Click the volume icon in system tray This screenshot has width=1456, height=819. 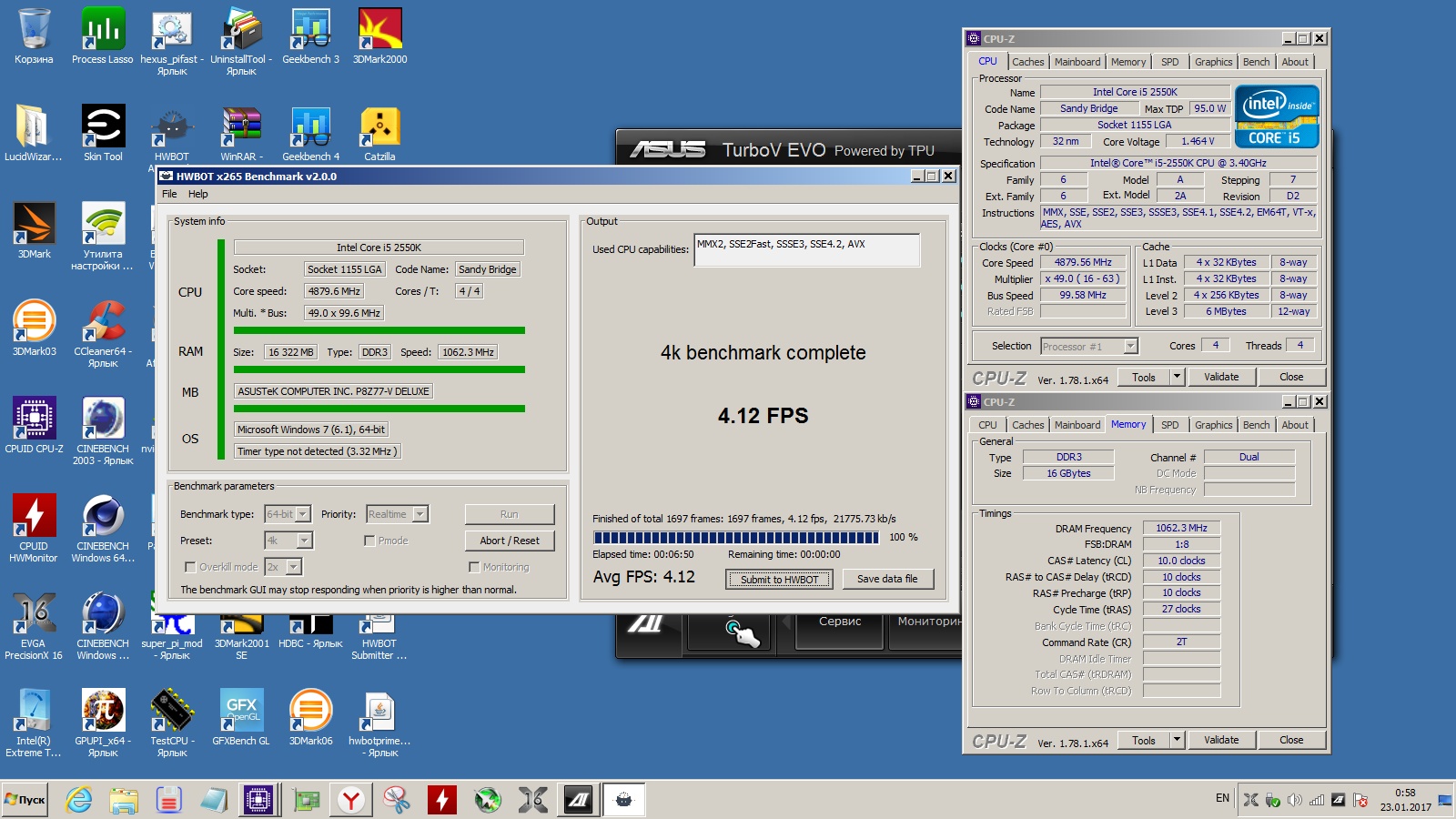[x=1295, y=800]
